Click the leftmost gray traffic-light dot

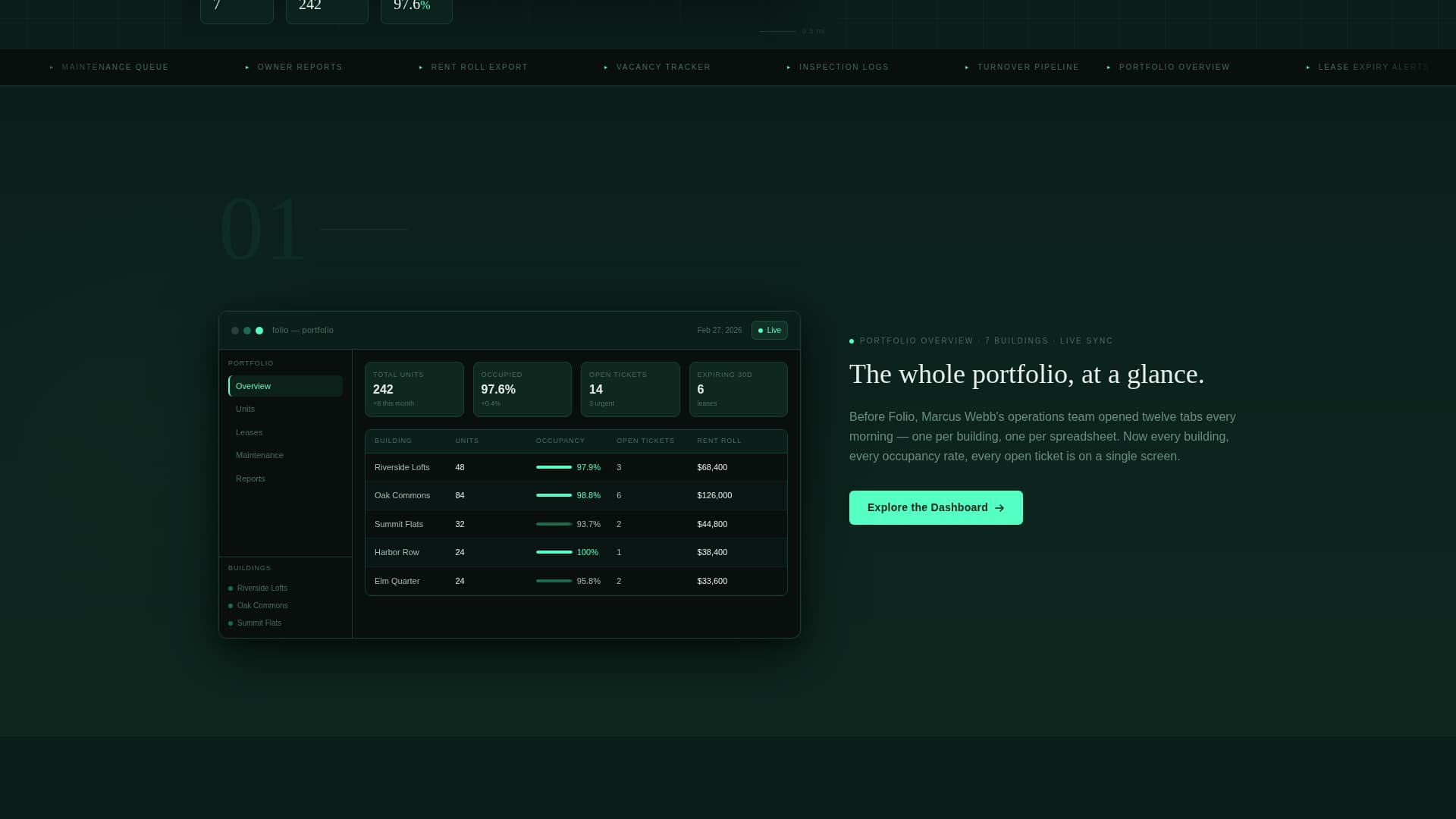point(235,330)
